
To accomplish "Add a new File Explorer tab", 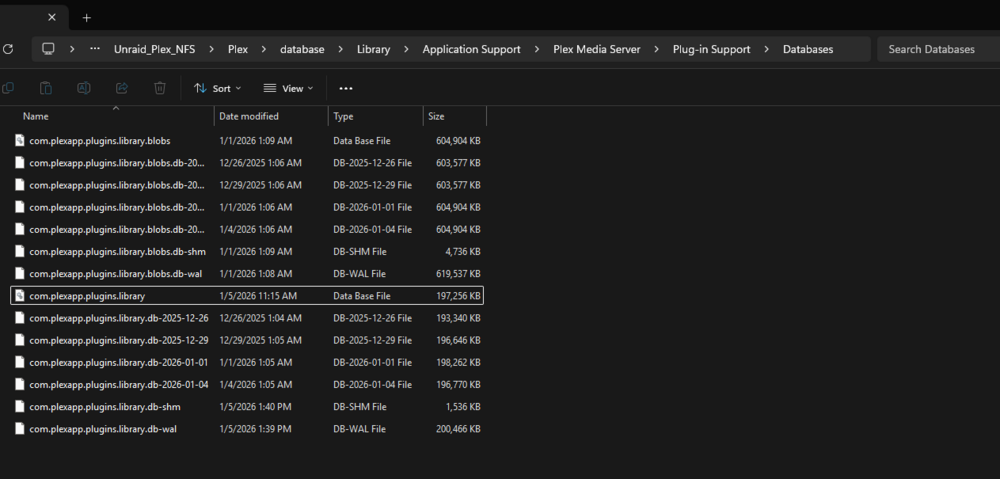I will [87, 18].
